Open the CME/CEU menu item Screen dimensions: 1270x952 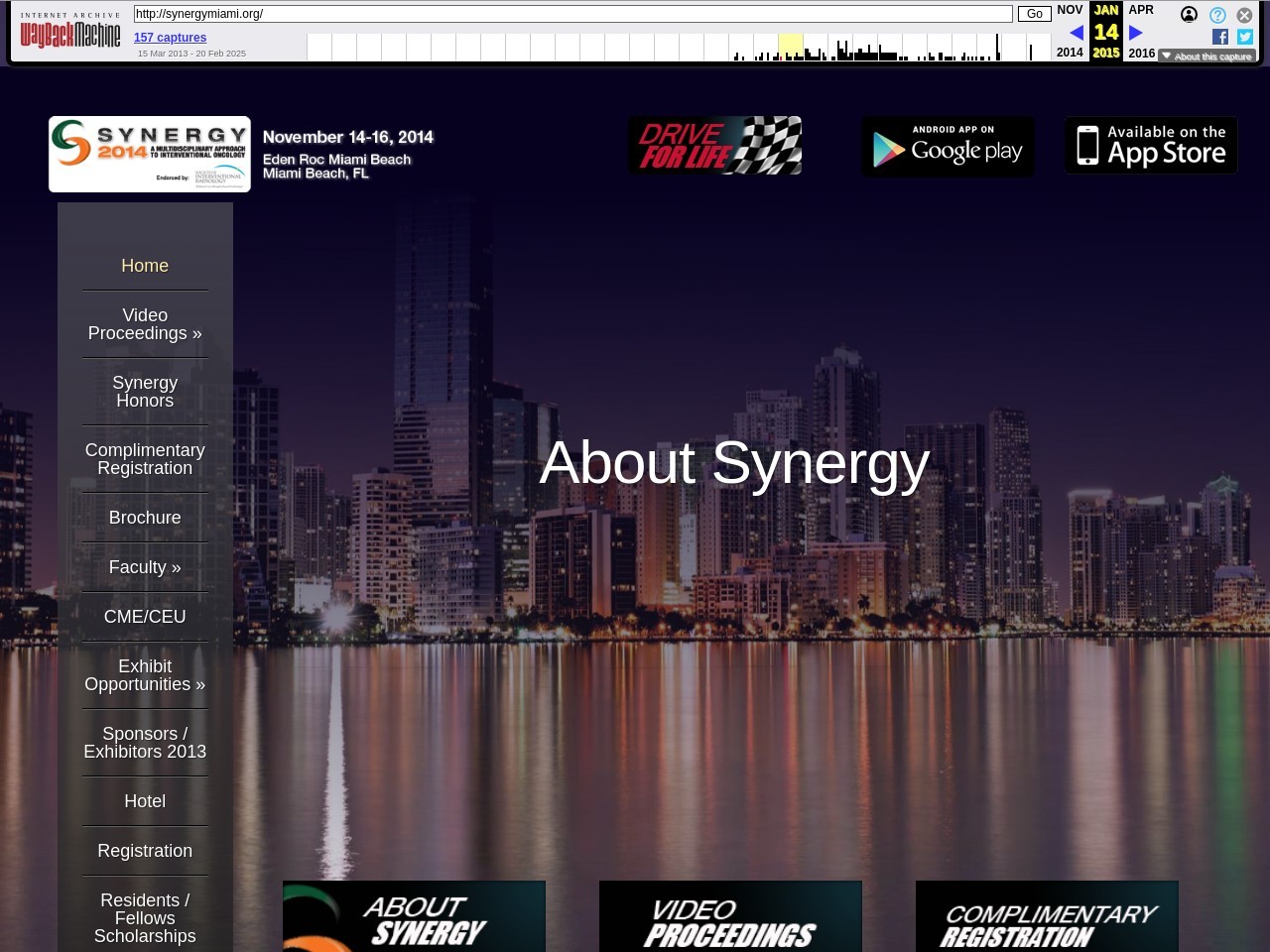click(145, 617)
